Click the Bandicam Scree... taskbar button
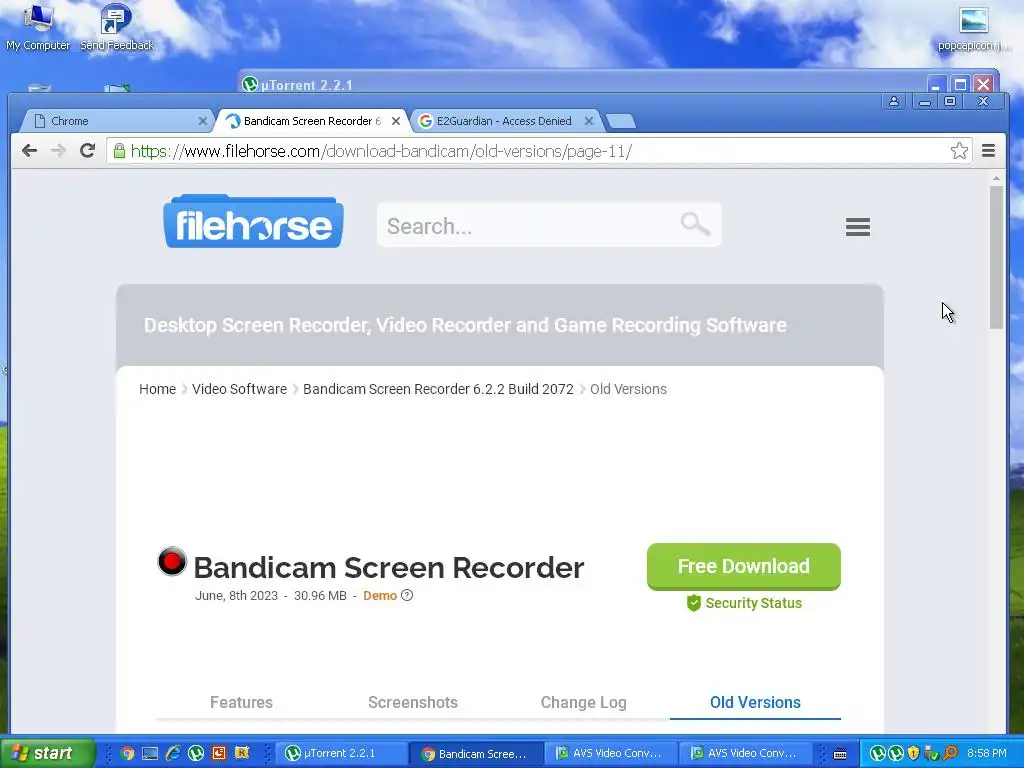The width and height of the screenshot is (1024, 768). pyautogui.click(x=478, y=753)
